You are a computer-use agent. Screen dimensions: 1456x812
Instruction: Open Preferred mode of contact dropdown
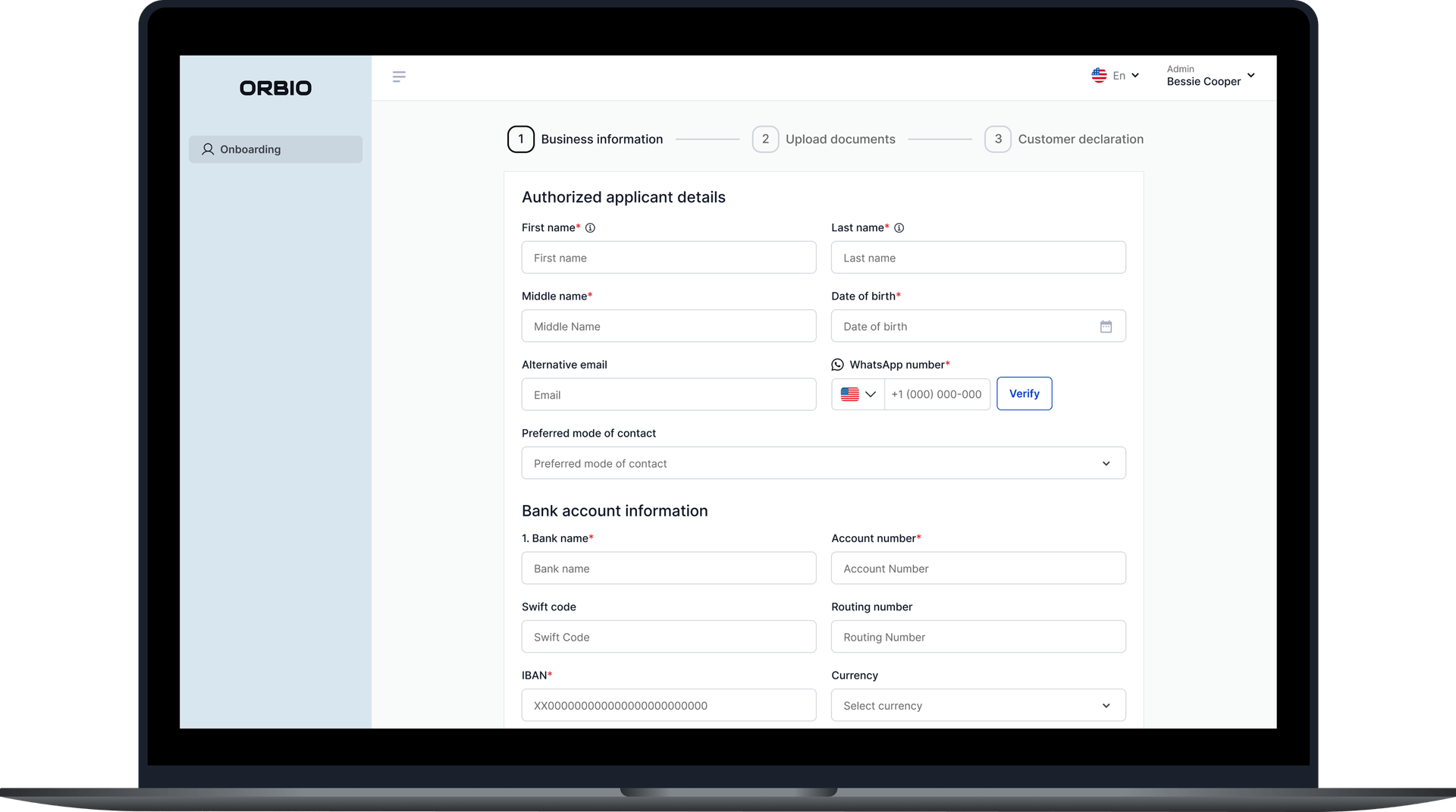click(823, 463)
